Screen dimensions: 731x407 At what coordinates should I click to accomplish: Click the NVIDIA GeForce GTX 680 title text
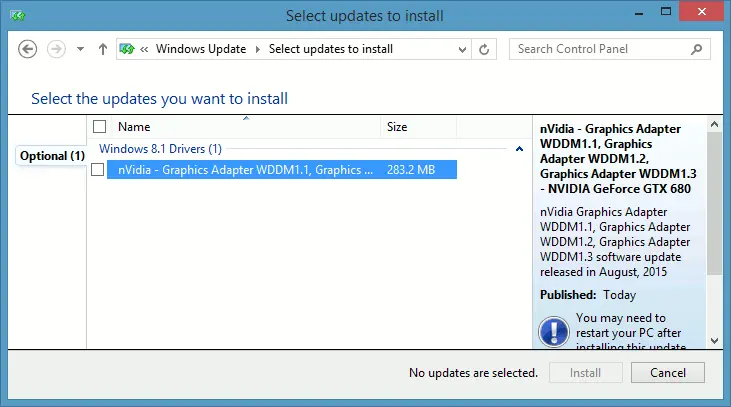point(619,188)
